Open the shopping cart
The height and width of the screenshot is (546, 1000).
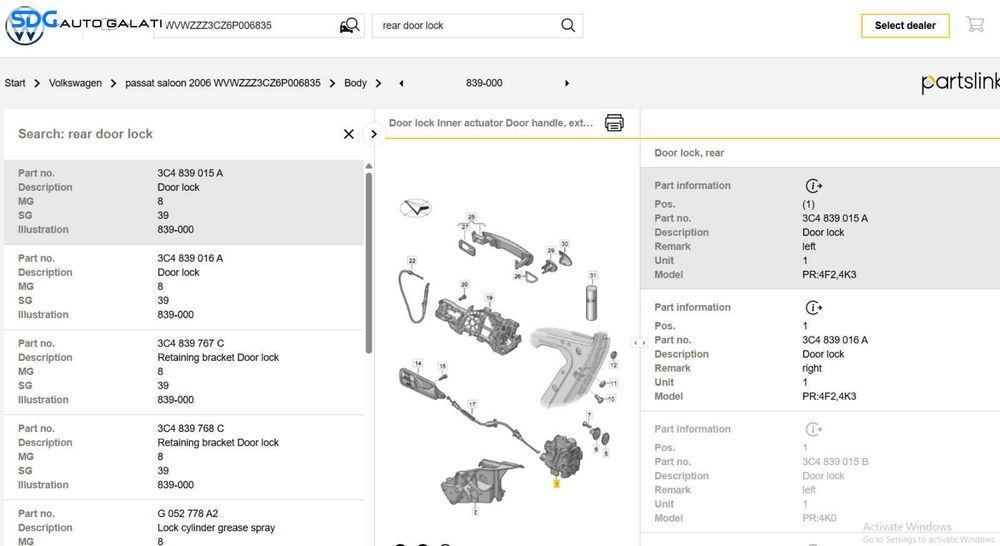(974, 25)
